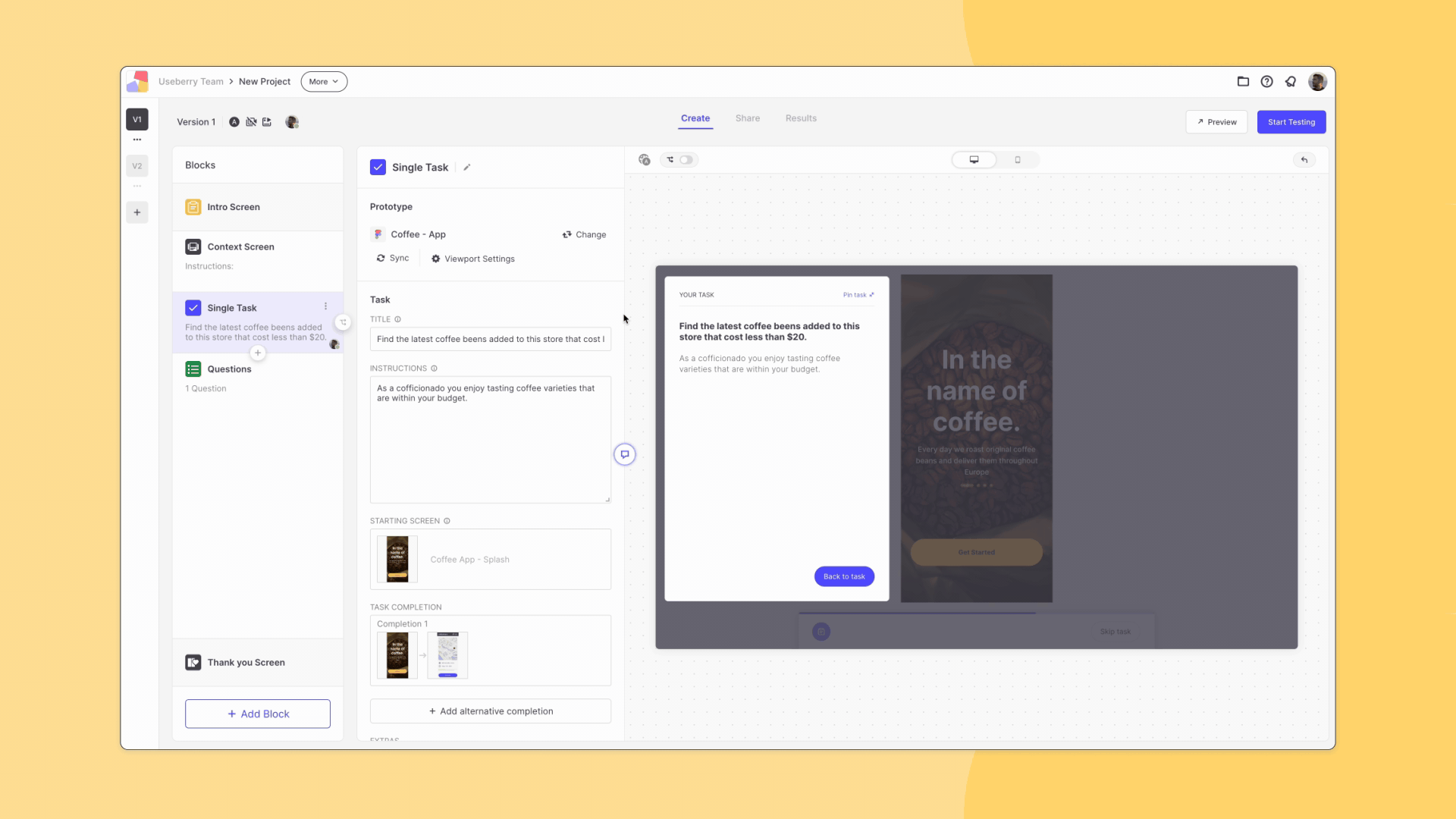Click the globe/language icon in toolbar
The height and width of the screenshot is (819, 1456).
644,160
